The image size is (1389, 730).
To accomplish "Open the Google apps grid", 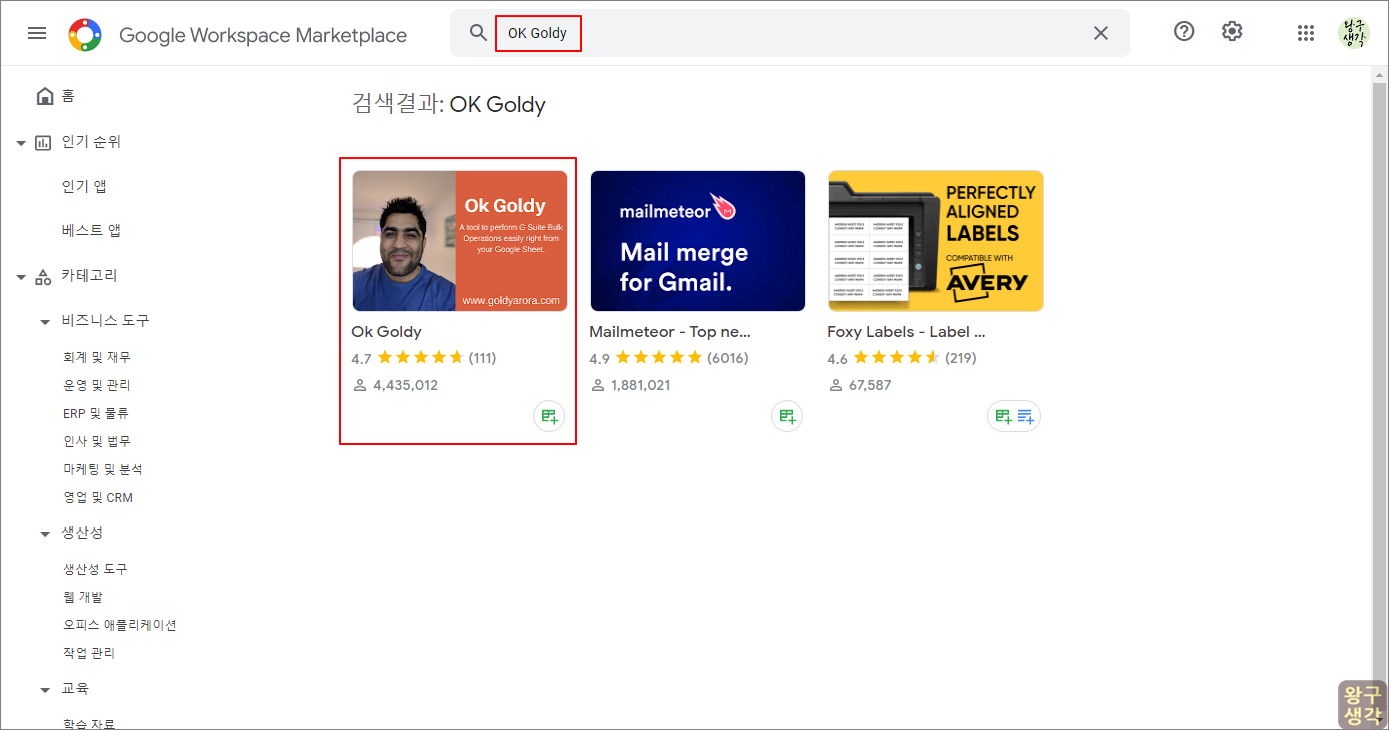I will coord(1306,33).
